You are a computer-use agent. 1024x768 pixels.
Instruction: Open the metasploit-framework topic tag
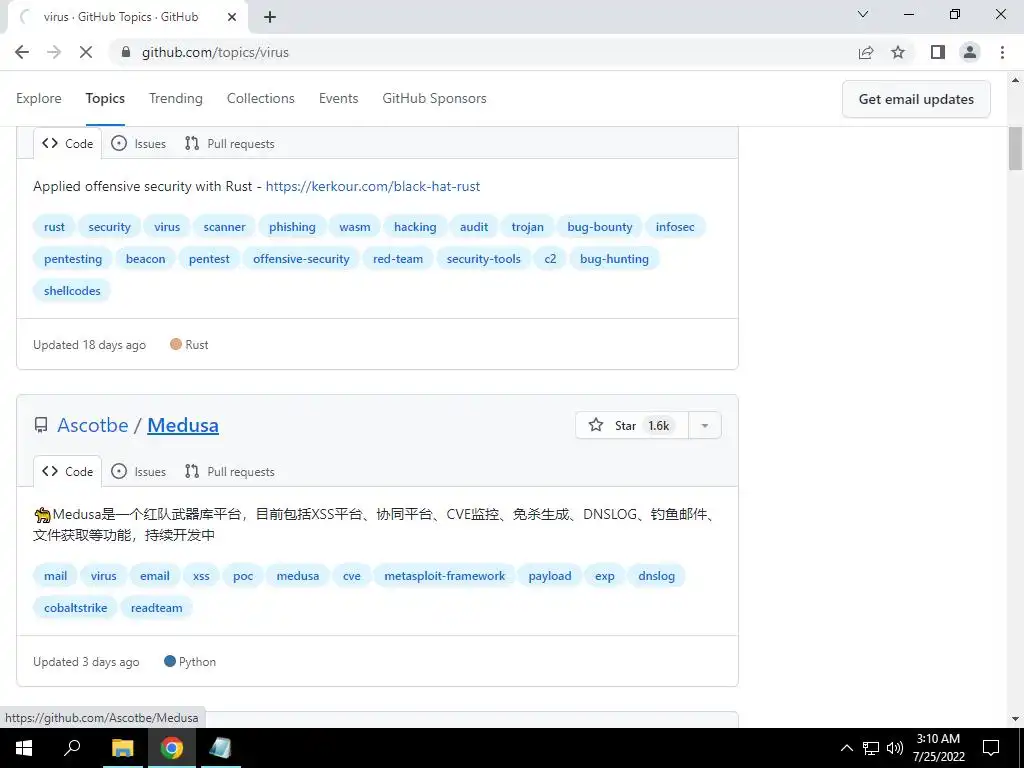point(445,576)
